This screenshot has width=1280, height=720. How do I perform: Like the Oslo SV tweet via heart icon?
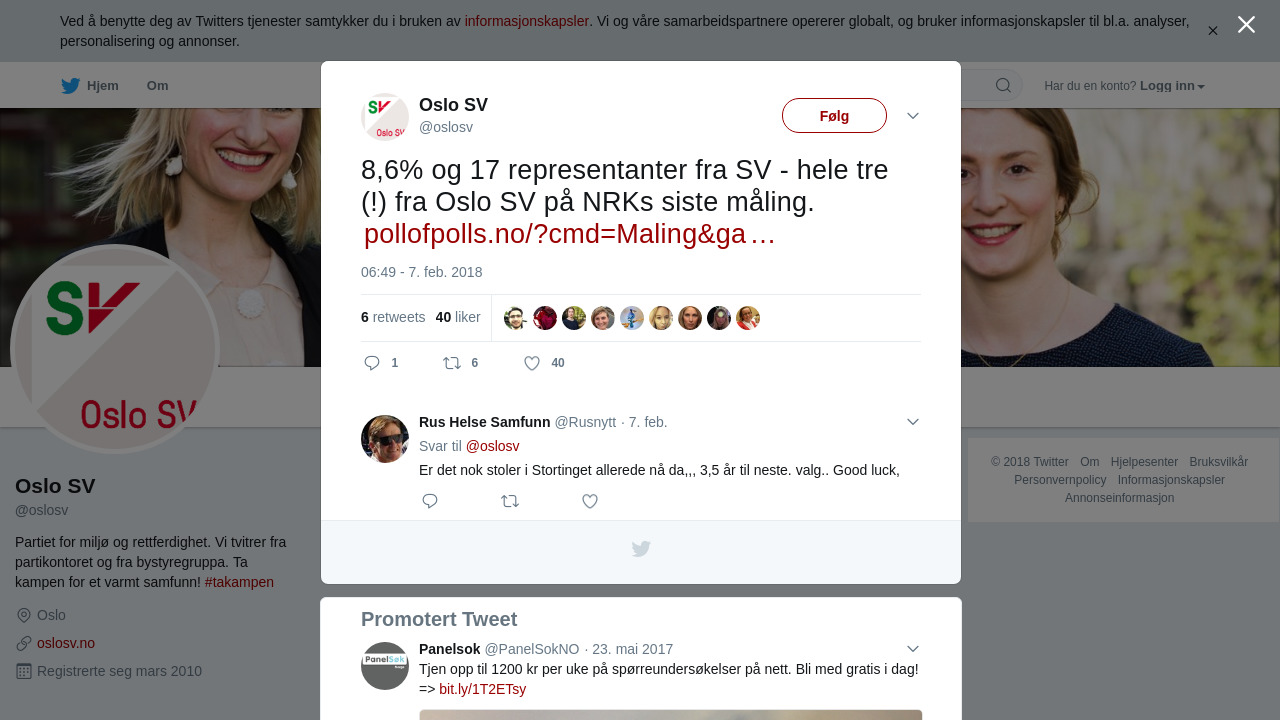pyautogui.click(x=532, y=363)
